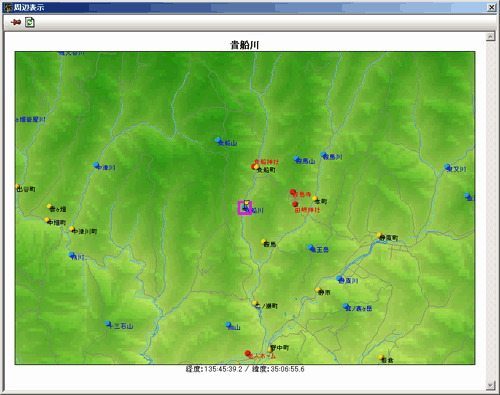The image size is (500, 395).
Task: Click the blue 東又川 marker dot
Action: pos(447,167)
